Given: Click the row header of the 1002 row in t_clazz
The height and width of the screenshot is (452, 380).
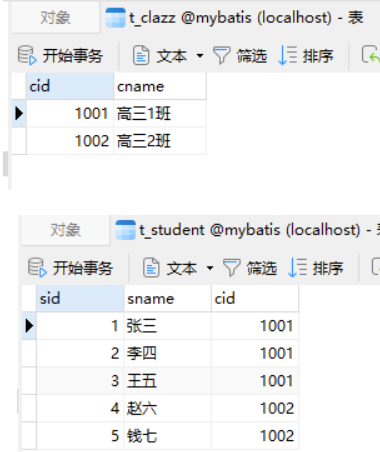Looking at the screenshot, I should 19,141.
